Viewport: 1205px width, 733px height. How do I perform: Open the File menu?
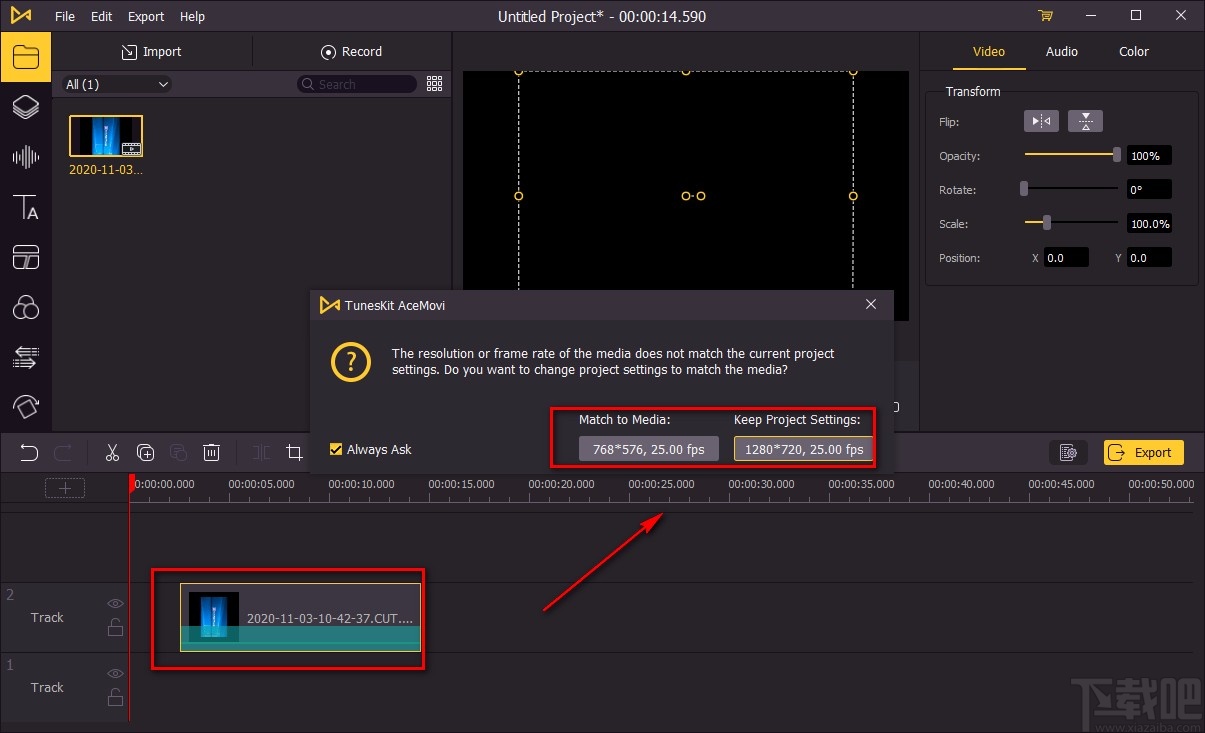coord(65,16)
